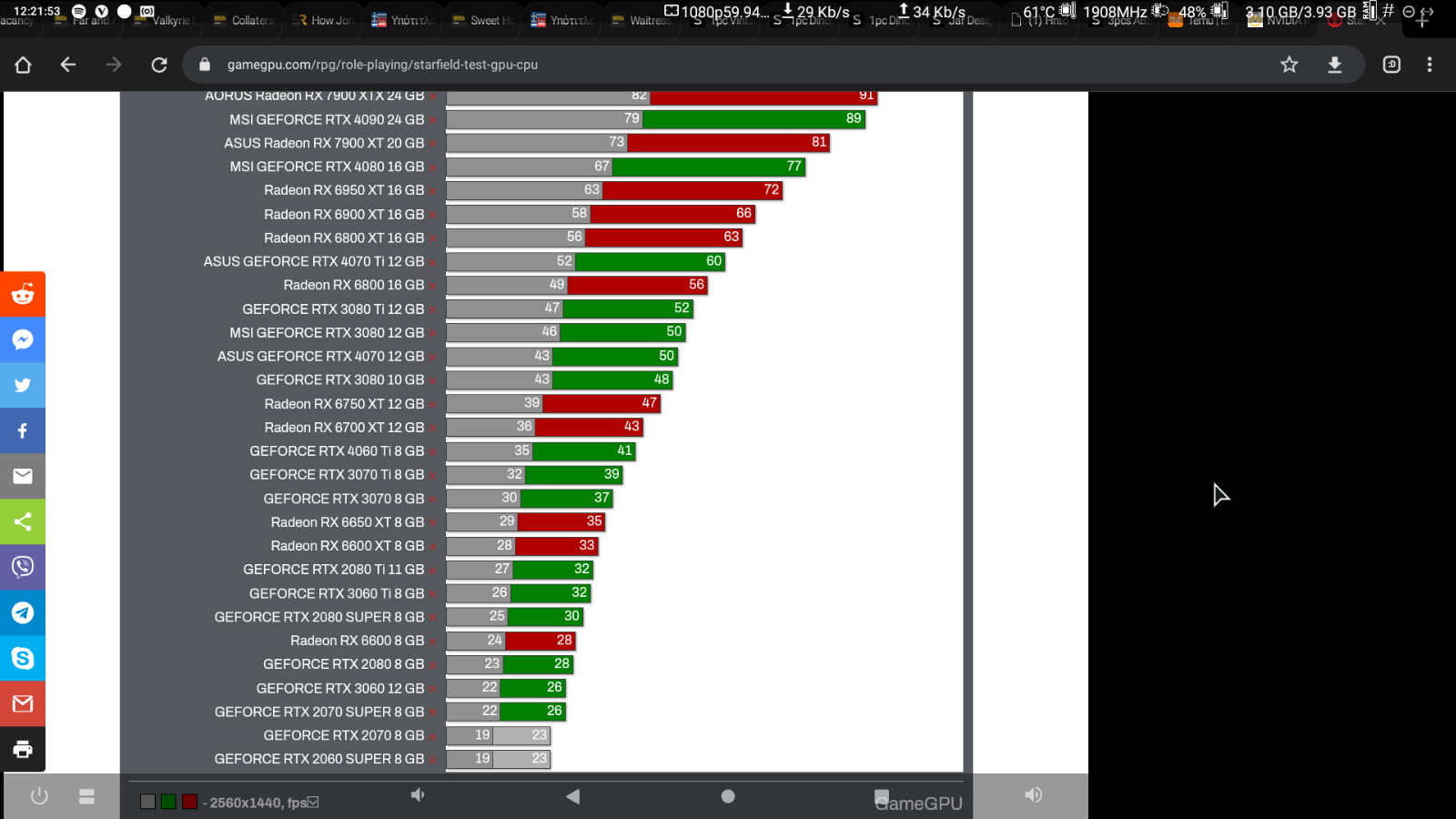
Task: Click GEFORCE RTX 3080 10 GB label
Action: click(x=340, y=380)
